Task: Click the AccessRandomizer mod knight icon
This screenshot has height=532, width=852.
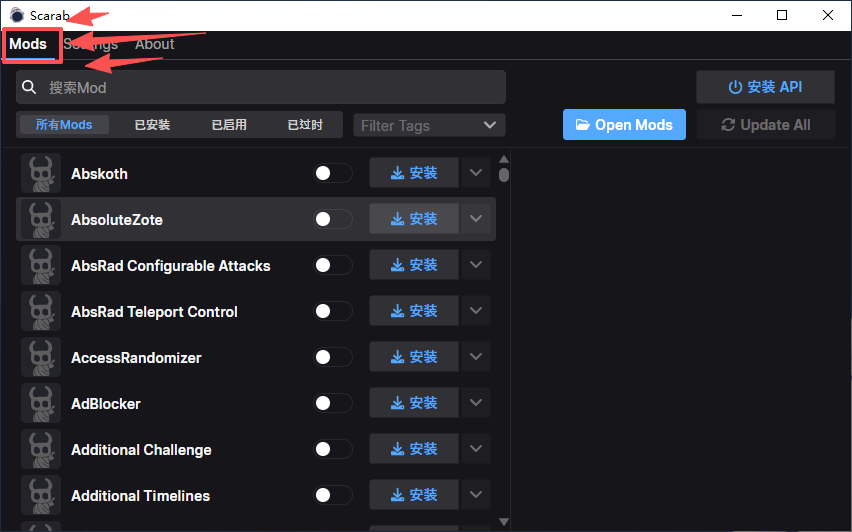Action: coord(41,358)
